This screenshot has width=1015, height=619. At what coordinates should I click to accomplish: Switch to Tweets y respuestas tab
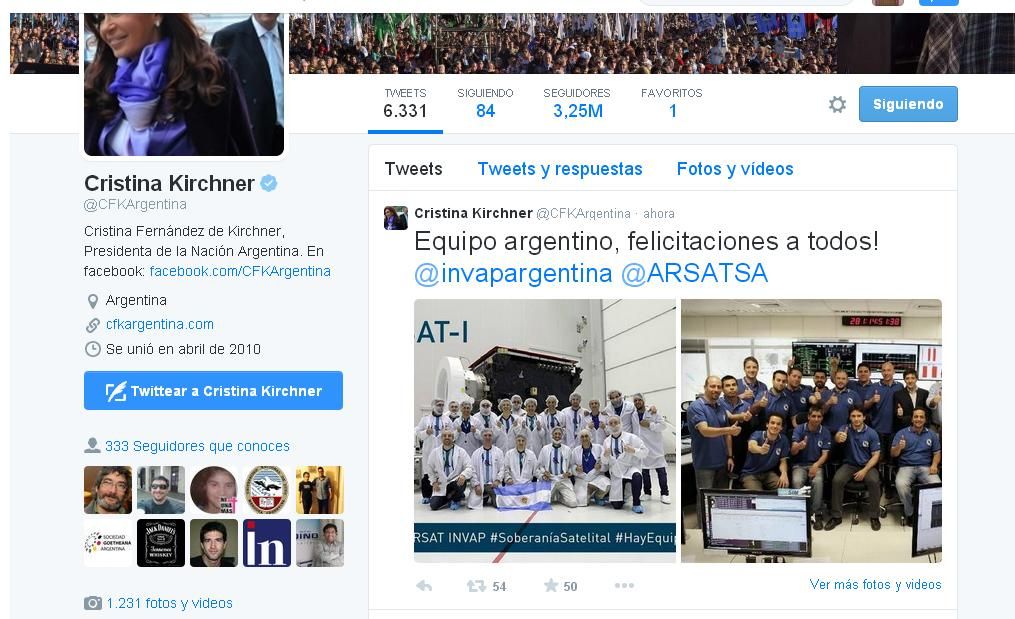(560, 169)
